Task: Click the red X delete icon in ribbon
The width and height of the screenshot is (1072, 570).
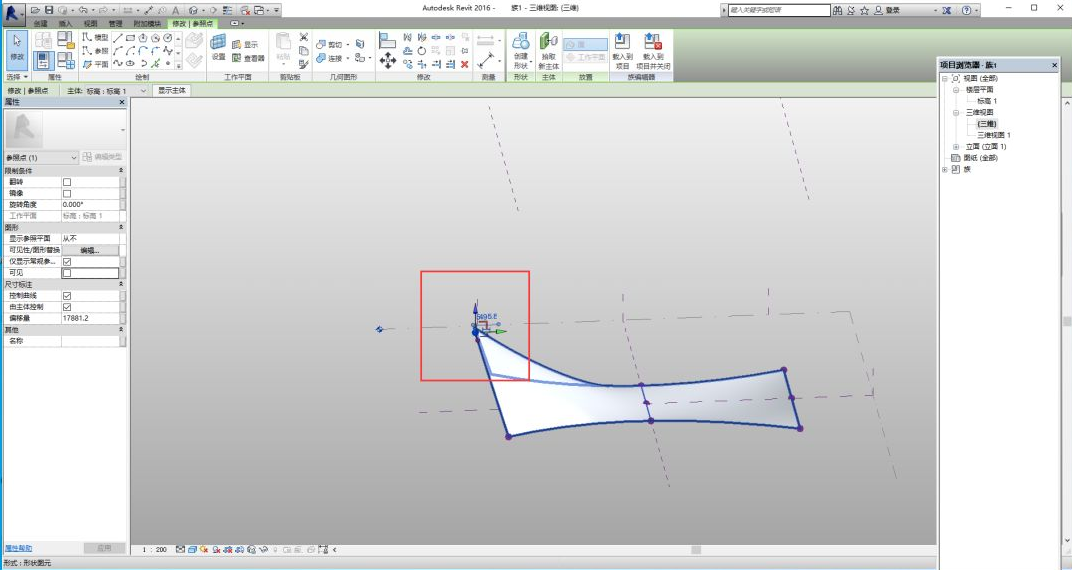Action: (x=464, y=64)
